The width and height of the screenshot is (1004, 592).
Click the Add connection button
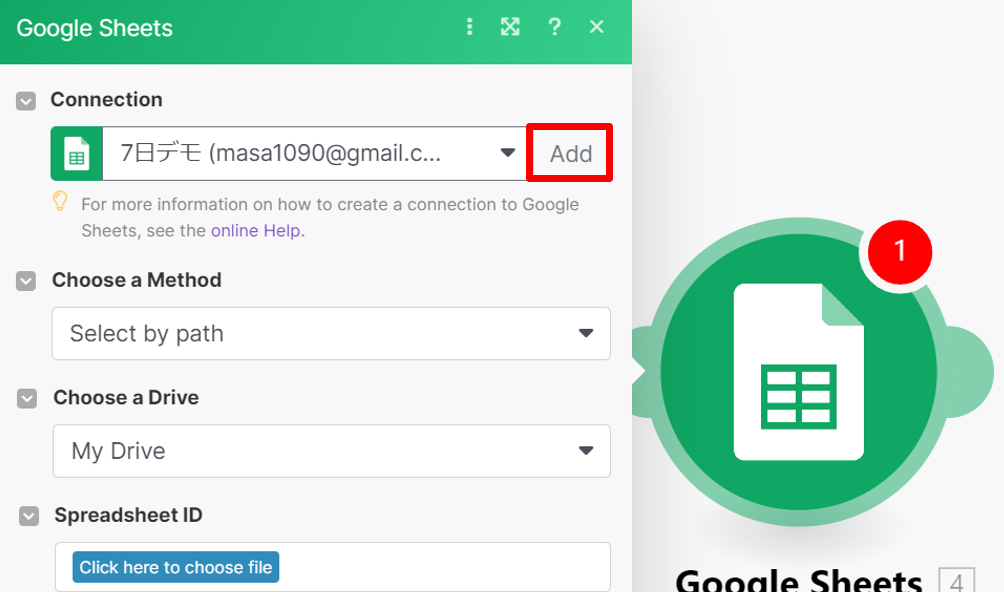coord(571,154)
